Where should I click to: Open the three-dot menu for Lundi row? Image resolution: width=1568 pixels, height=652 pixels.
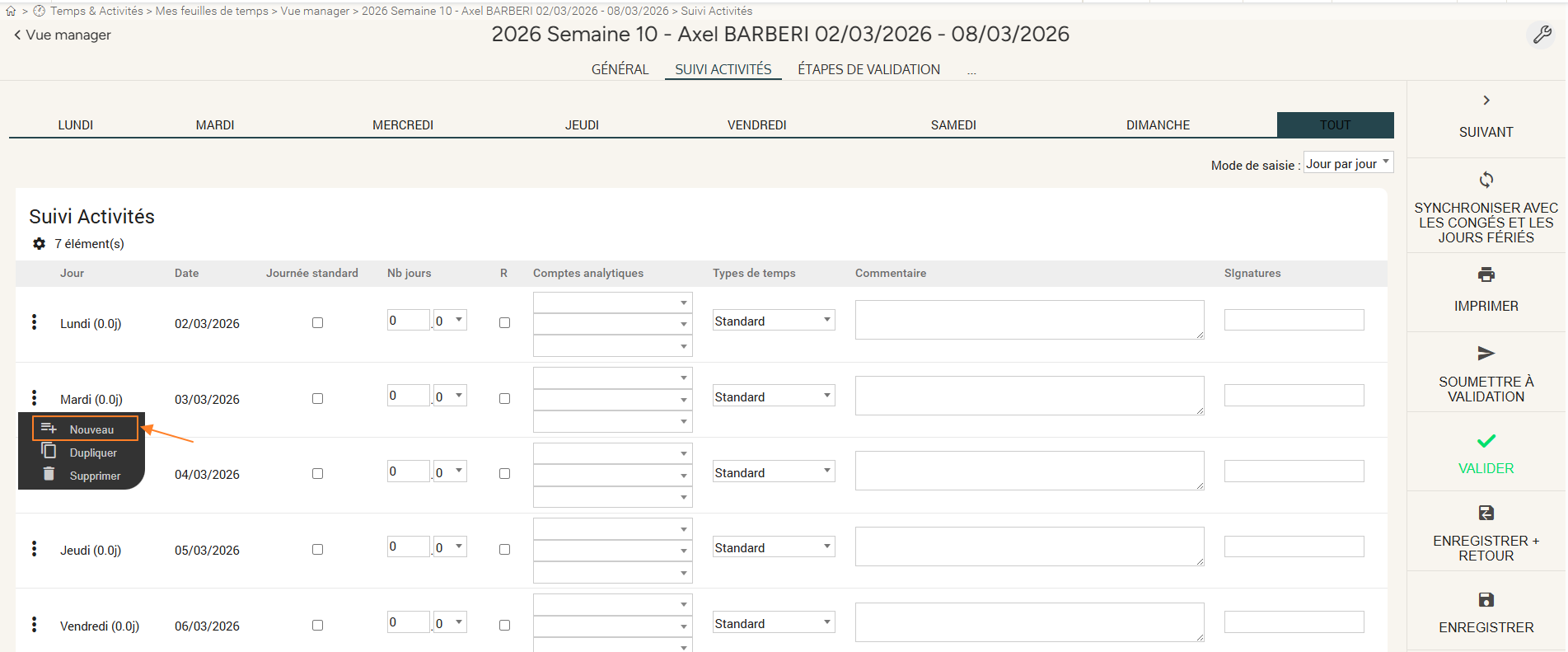click(x=34, y=322)
